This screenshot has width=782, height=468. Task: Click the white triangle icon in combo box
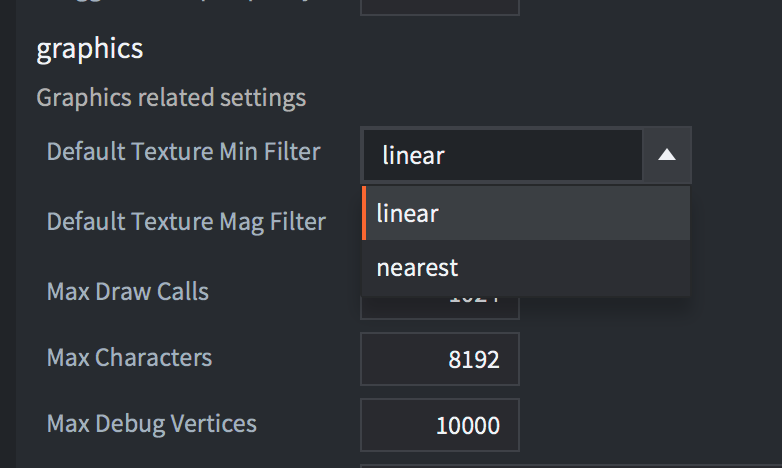pyautogui.click(x=667, y=155)
